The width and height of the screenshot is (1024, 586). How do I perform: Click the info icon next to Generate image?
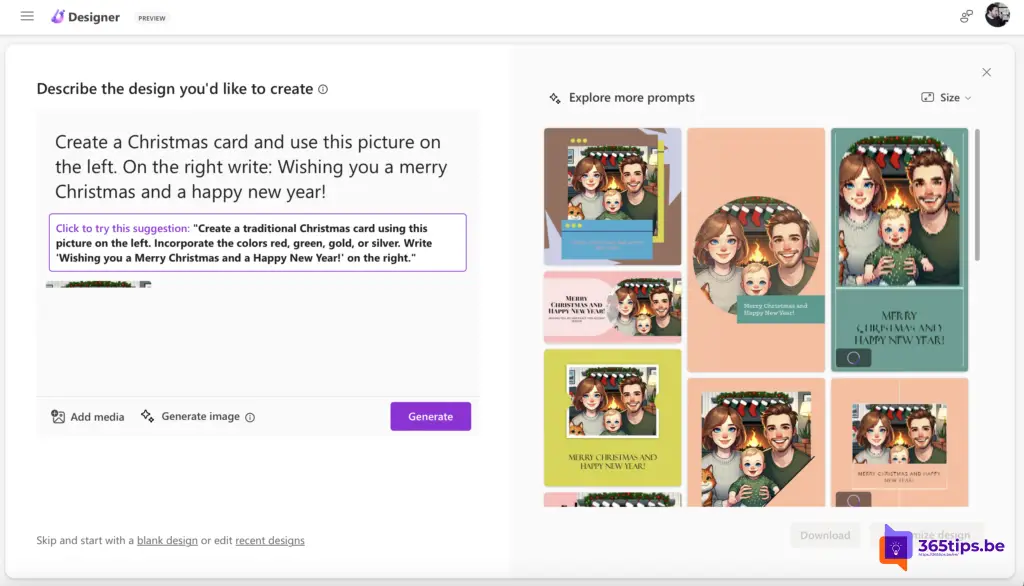250,417
